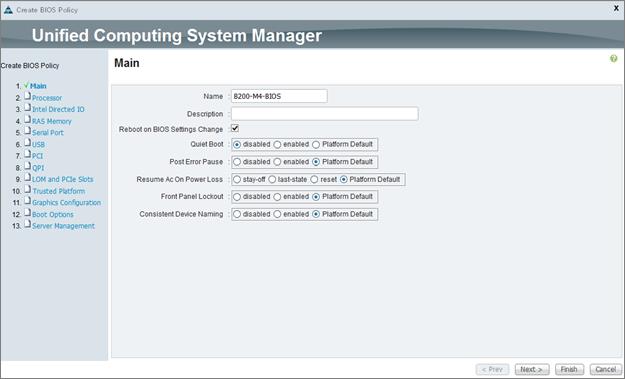Click the page icon next to PCI
This screenshot has width=625, height=379.
[27, 154]
